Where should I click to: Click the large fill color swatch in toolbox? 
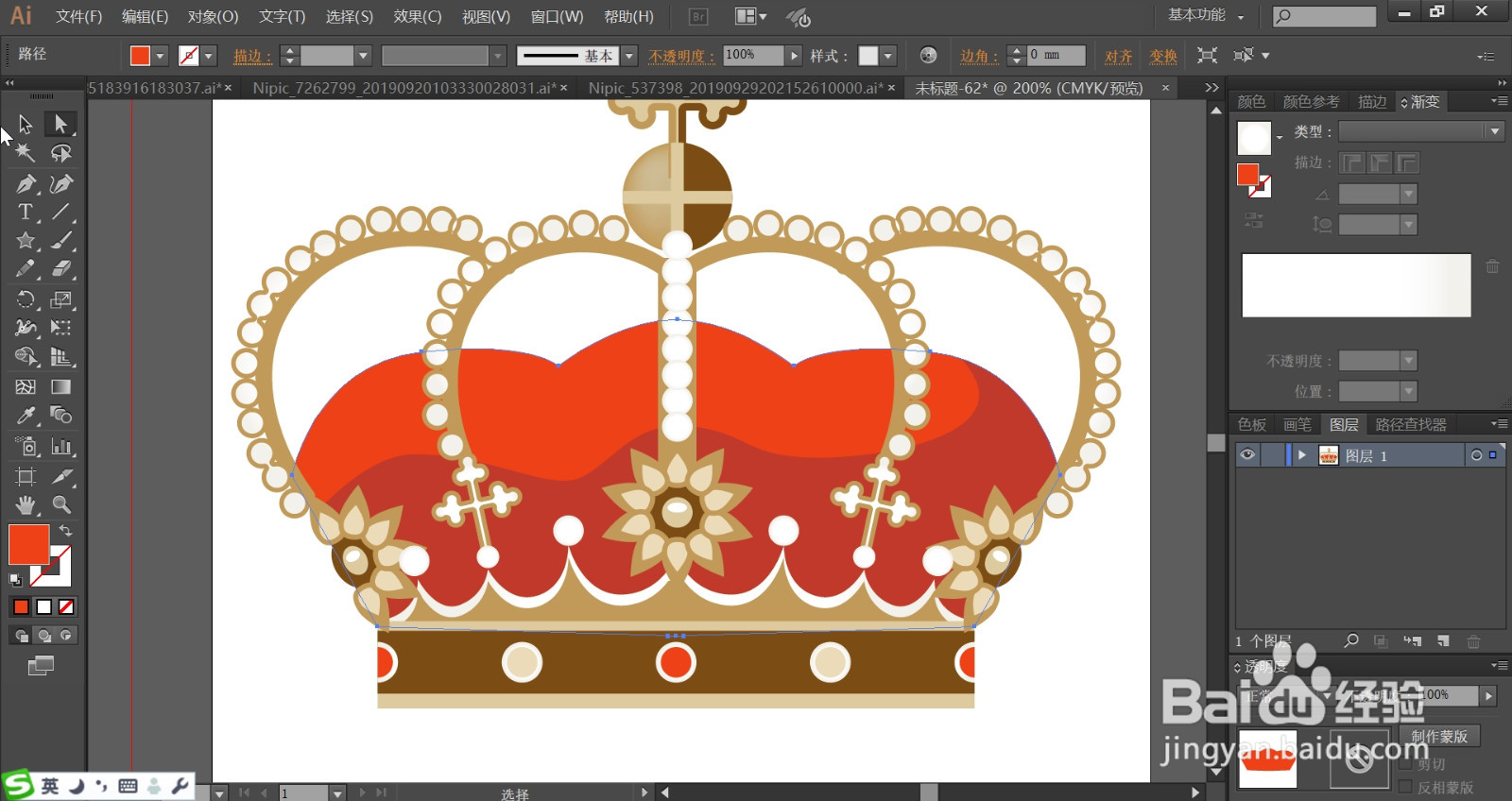pyautogui.click(x=28, y=545)
